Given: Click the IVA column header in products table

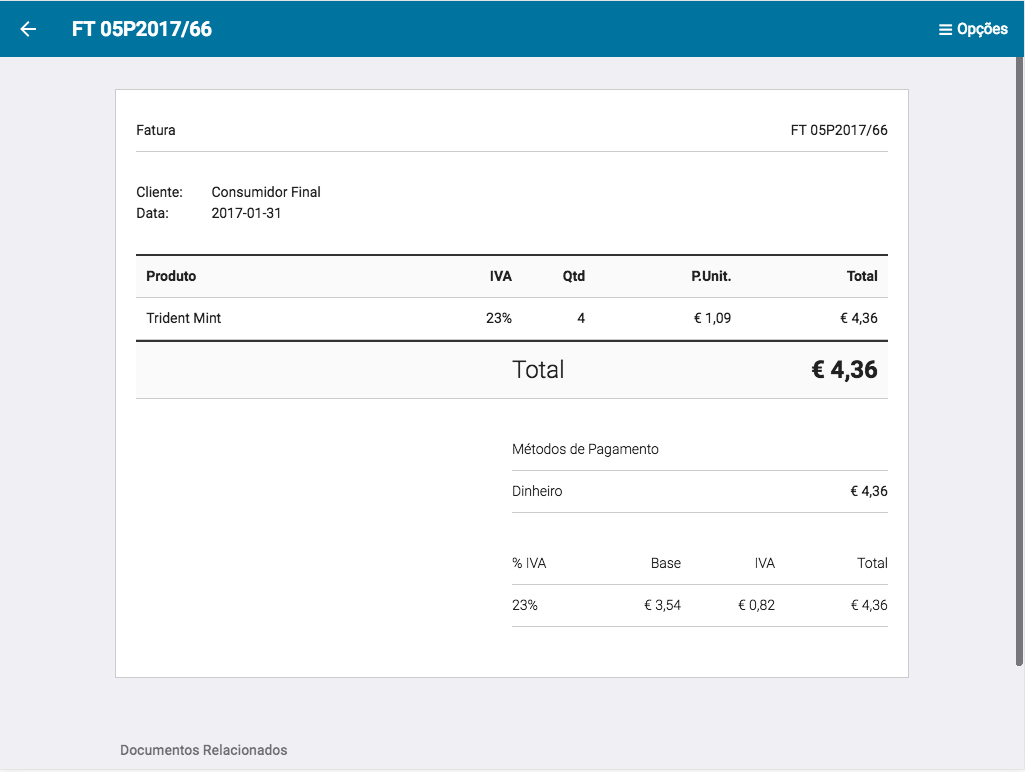Looking at the screenshot, I should pyautogui.click(x=500, y=276).
